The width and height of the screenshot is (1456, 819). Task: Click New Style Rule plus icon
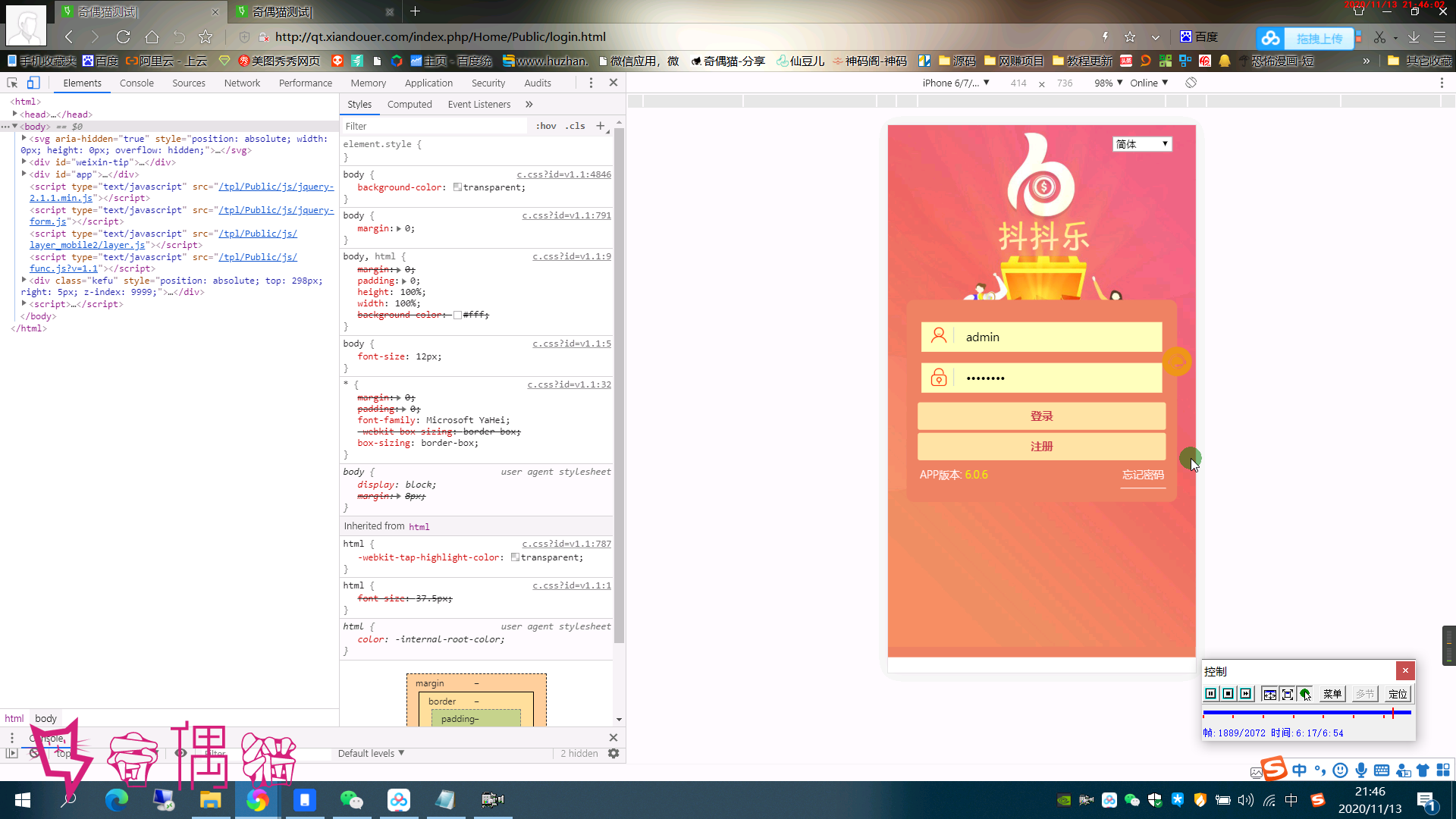point(601,126)
